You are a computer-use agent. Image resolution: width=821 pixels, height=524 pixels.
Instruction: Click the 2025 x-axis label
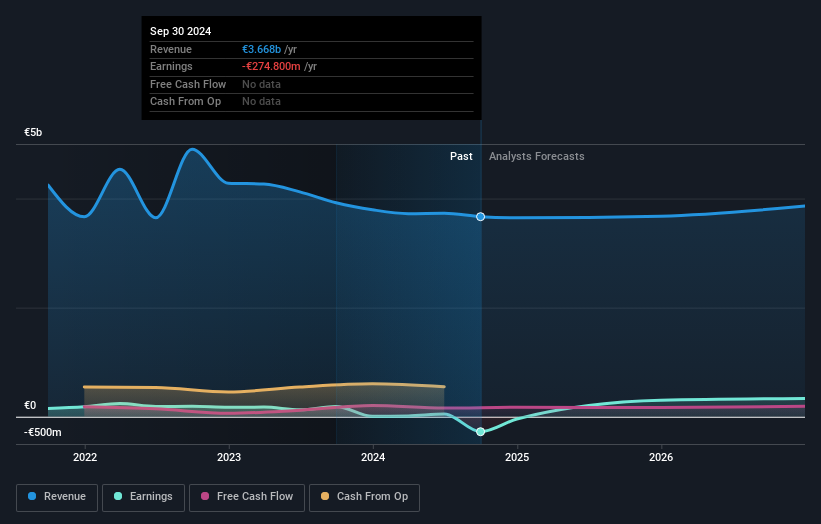click(517, 458)
